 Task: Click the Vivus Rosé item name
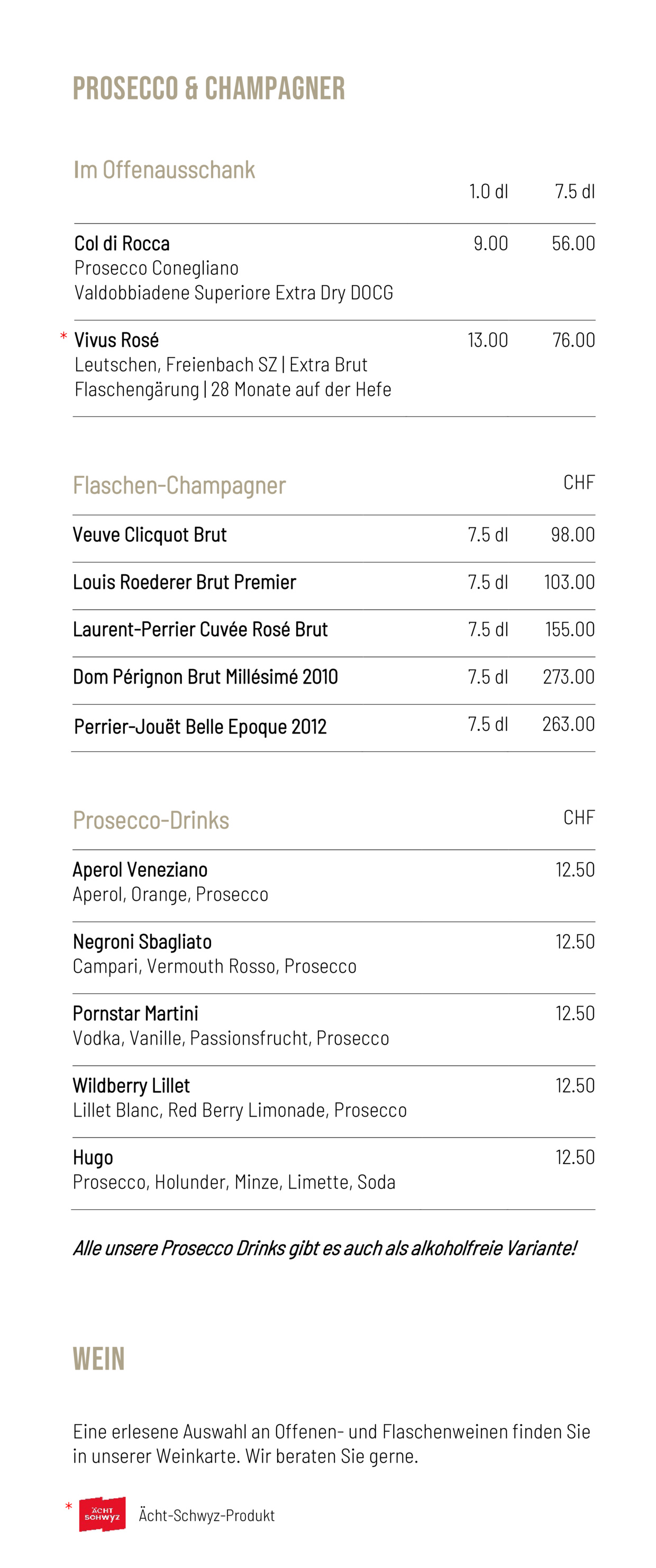tap(116, 340)
